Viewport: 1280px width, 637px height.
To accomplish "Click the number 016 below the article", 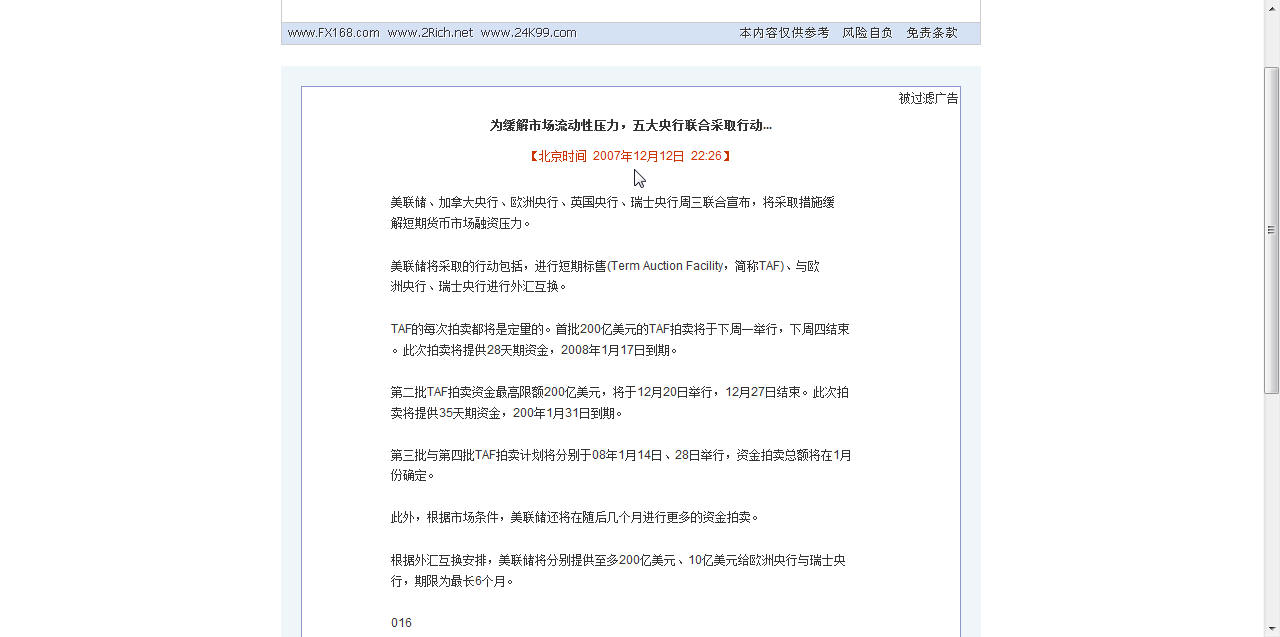I will pyautogui.click(x=401, y=623).
